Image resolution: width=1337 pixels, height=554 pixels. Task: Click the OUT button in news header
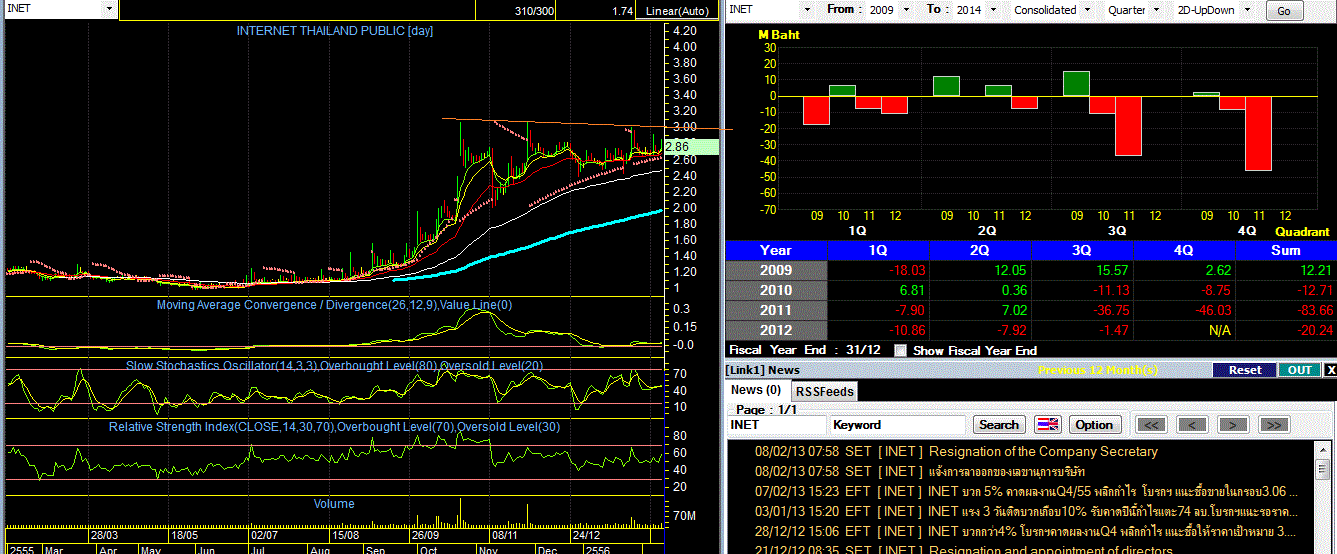1299,370
